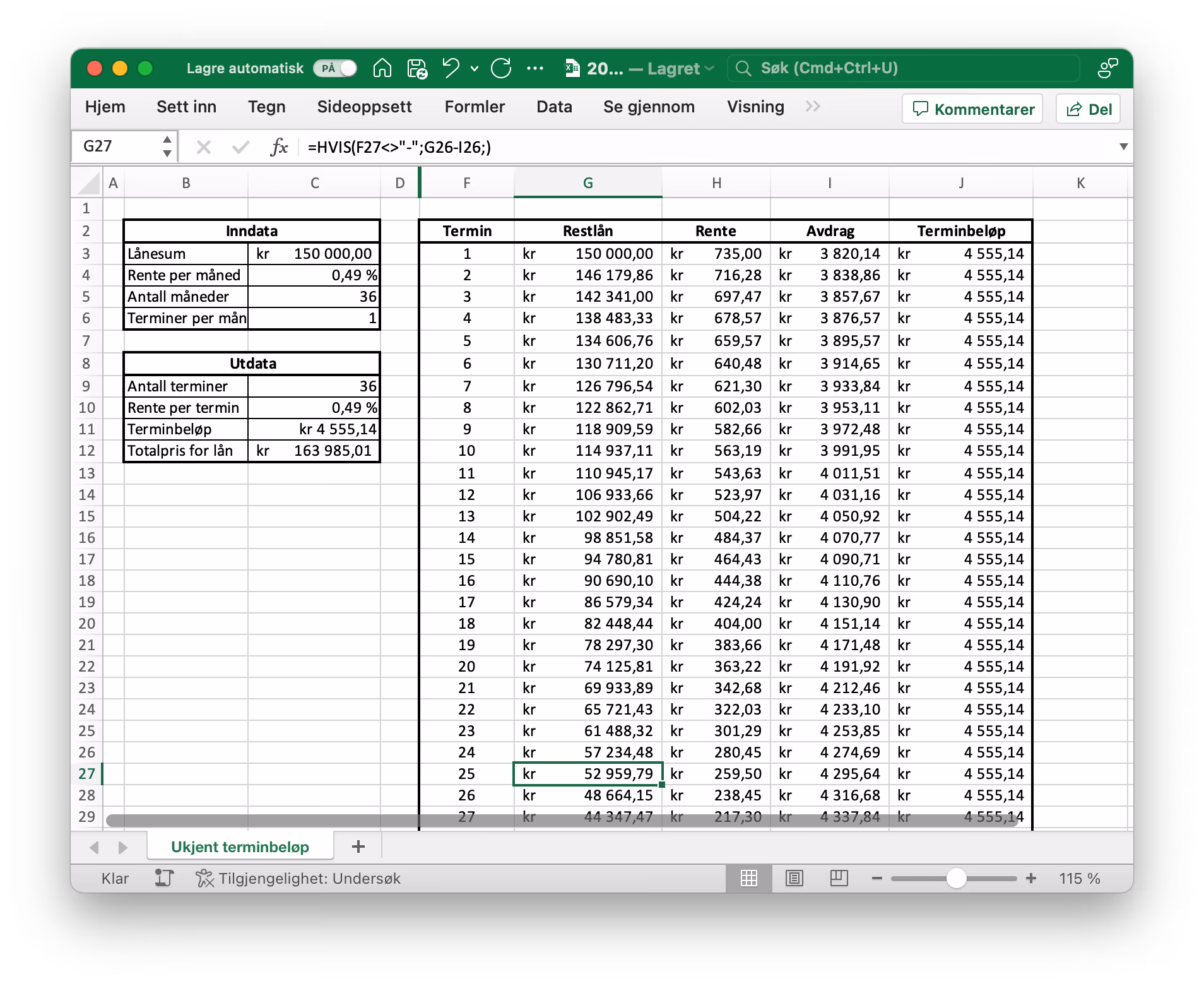This screenshot has height=986, width=1204.
Task: Step the name box selector arrows
Action: [x=167, y=146]
